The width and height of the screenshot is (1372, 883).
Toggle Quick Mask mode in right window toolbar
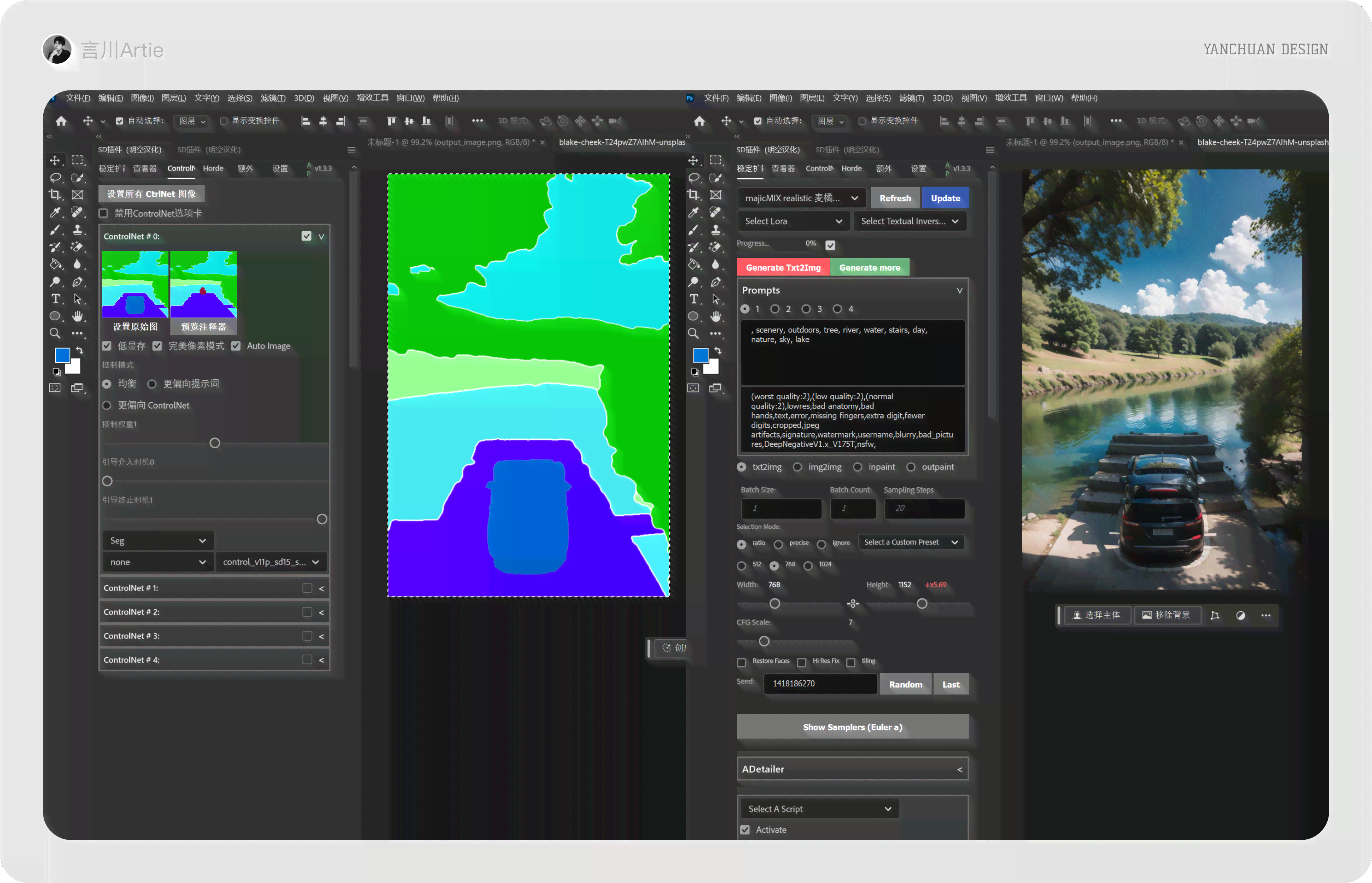[x=694, y=388]
